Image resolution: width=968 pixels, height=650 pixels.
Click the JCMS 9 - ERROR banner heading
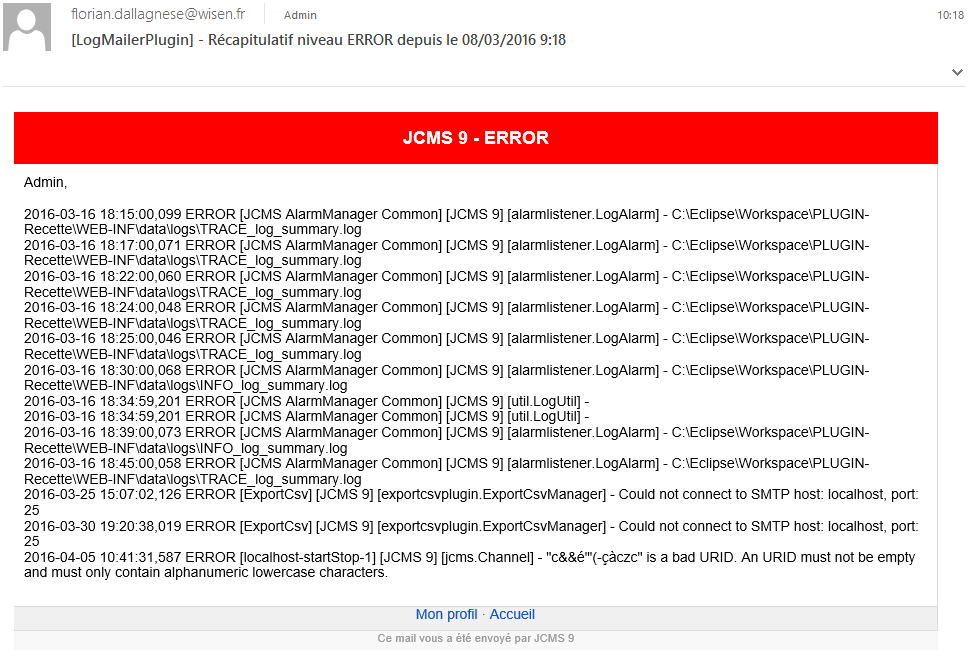point(475,138)
